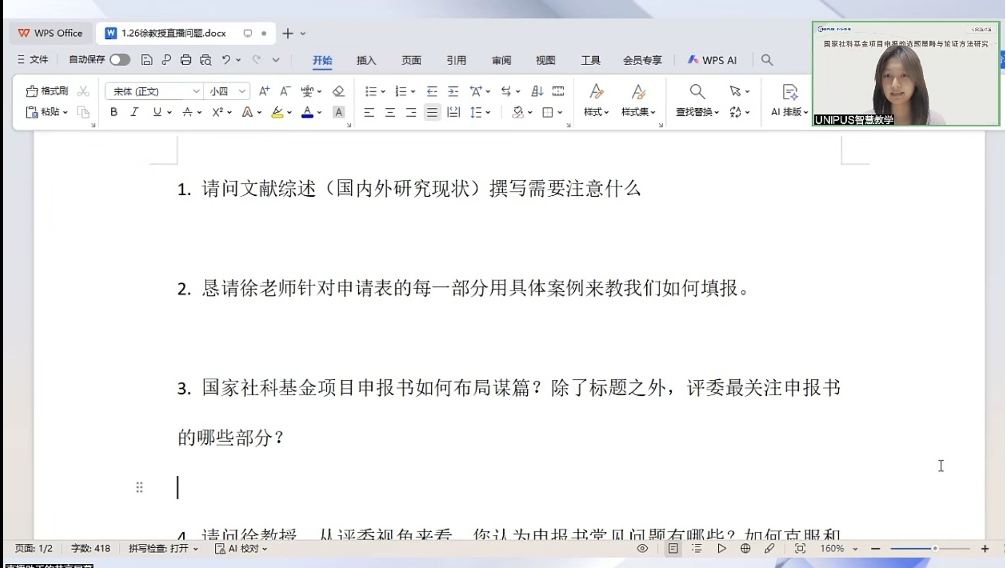Viewport: 1006px width, 568px height.
Task: Click the center align icon
Action: pos(390,113)
